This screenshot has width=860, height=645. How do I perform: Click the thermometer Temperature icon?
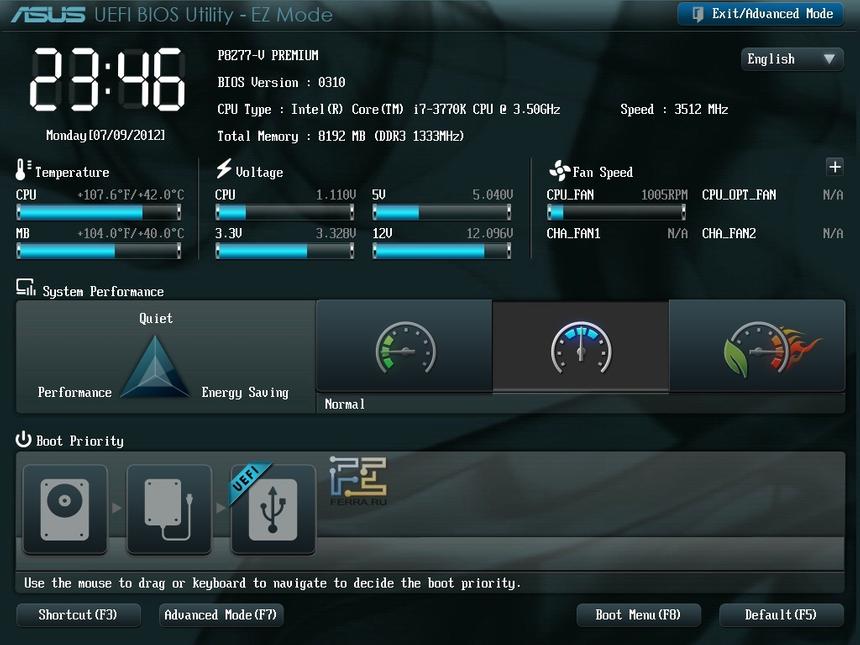(23, 170)
